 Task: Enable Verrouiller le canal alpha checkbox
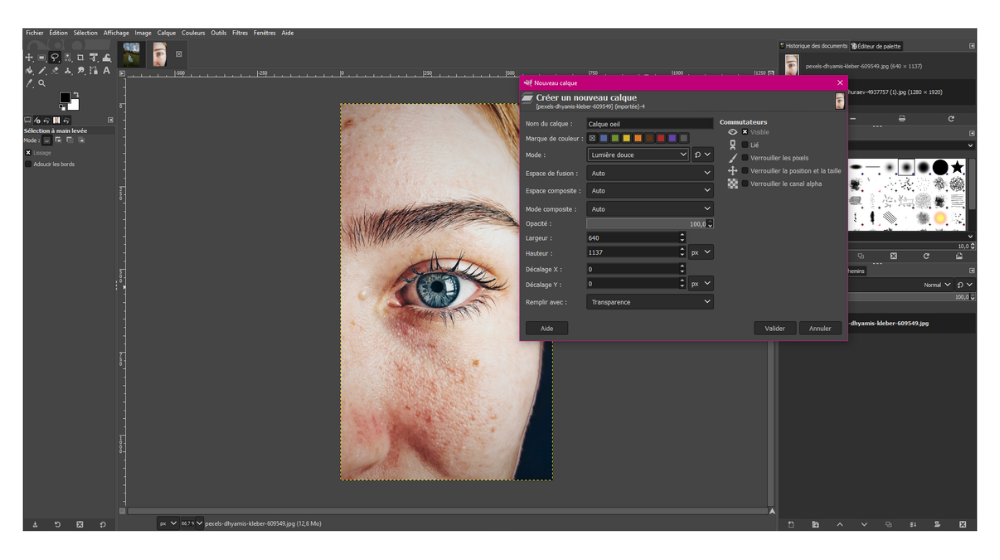tap(745, 184)
